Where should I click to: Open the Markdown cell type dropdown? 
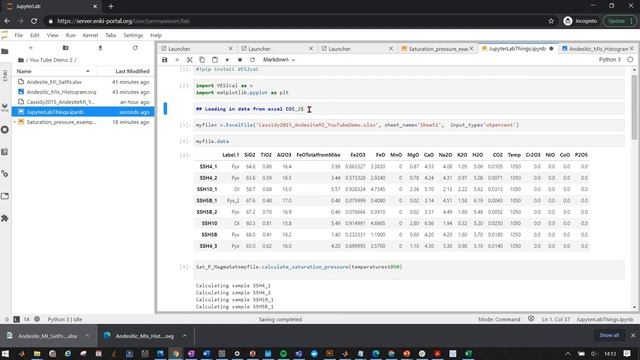279,60
